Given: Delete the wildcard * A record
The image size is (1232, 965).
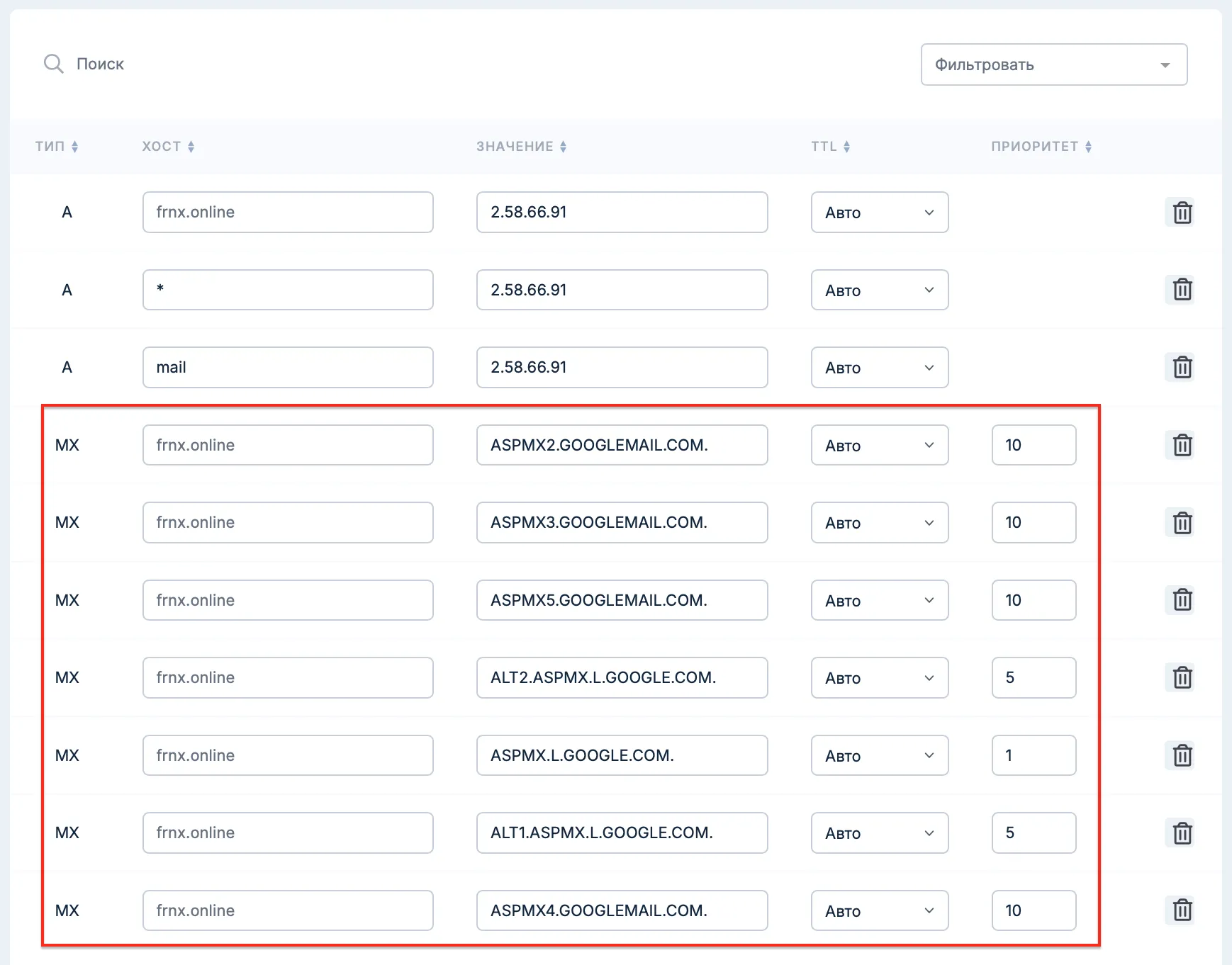Looking at the screenshot, I should (1182, 290).
